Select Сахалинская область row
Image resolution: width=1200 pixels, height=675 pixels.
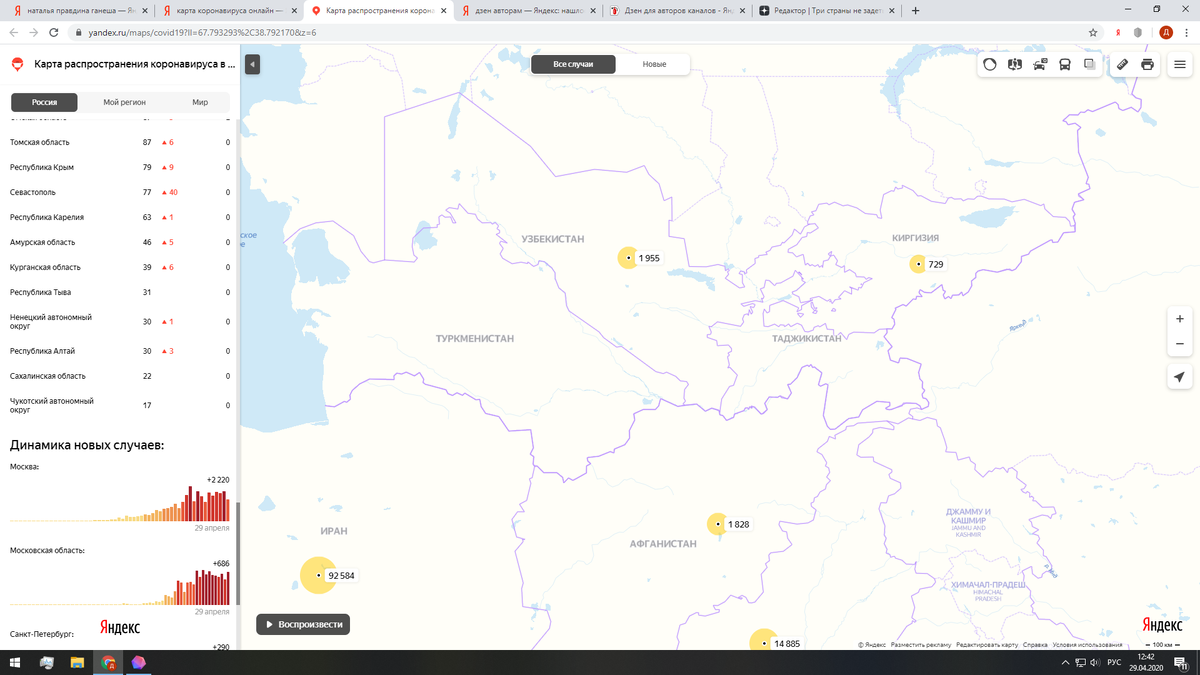click(119, 376)
